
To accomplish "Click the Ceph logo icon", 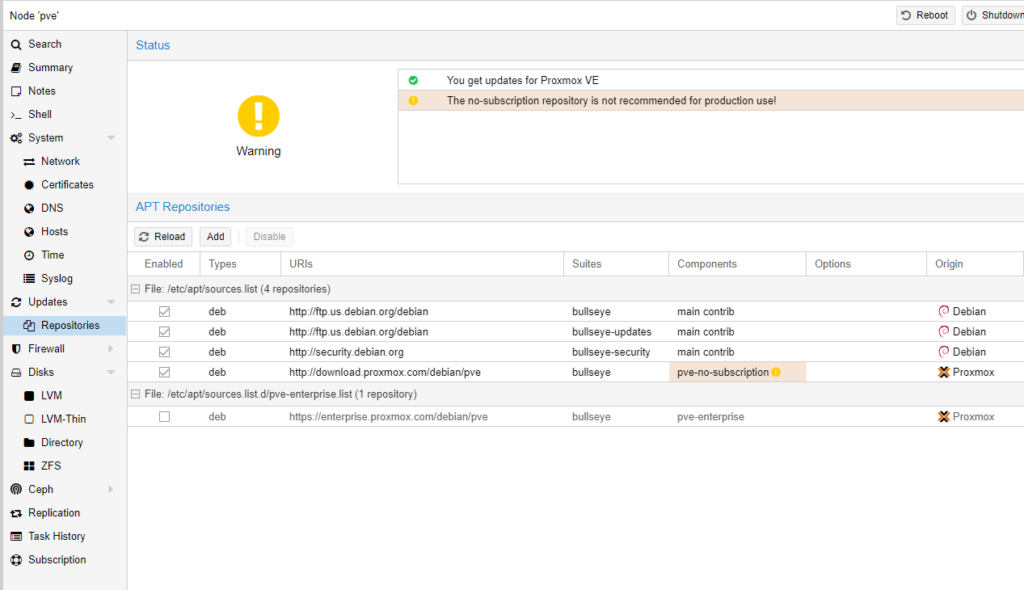I will click(16, 489).
